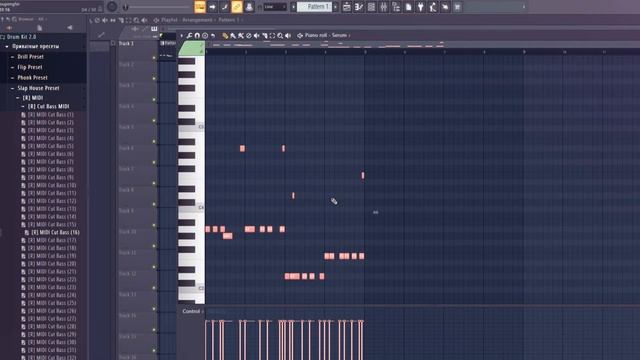Select the piano roll paint brush tool

coord(233,36)
